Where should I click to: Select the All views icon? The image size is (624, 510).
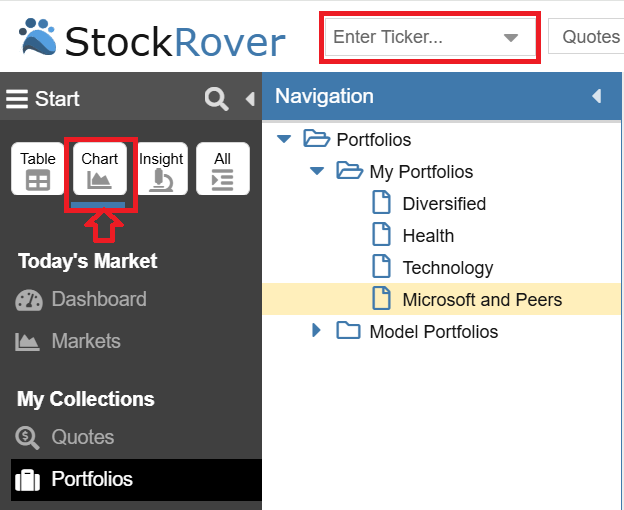tap(222, 169)
